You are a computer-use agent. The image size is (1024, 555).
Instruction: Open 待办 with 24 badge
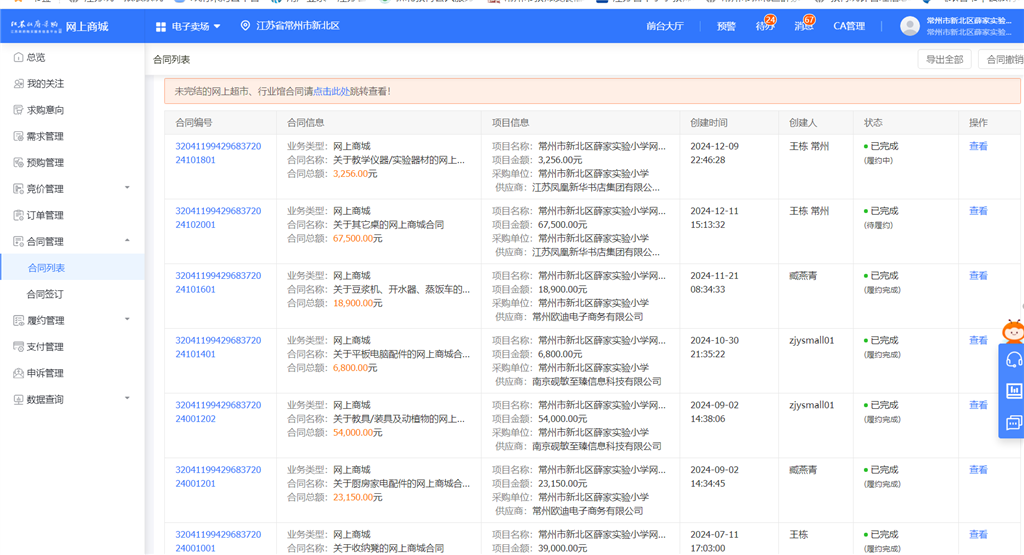pos(765,25)
